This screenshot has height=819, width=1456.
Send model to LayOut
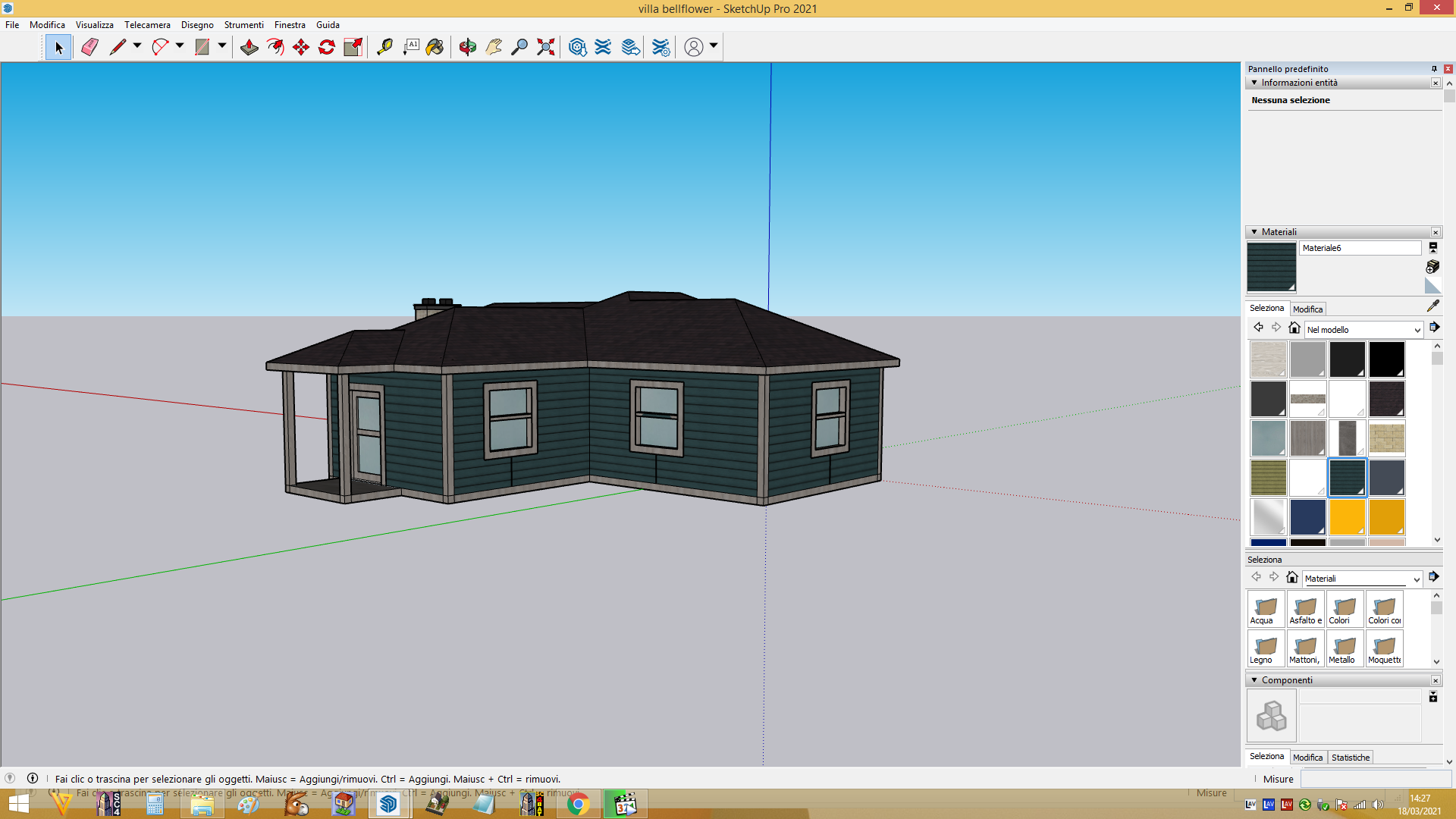point(630,47)
